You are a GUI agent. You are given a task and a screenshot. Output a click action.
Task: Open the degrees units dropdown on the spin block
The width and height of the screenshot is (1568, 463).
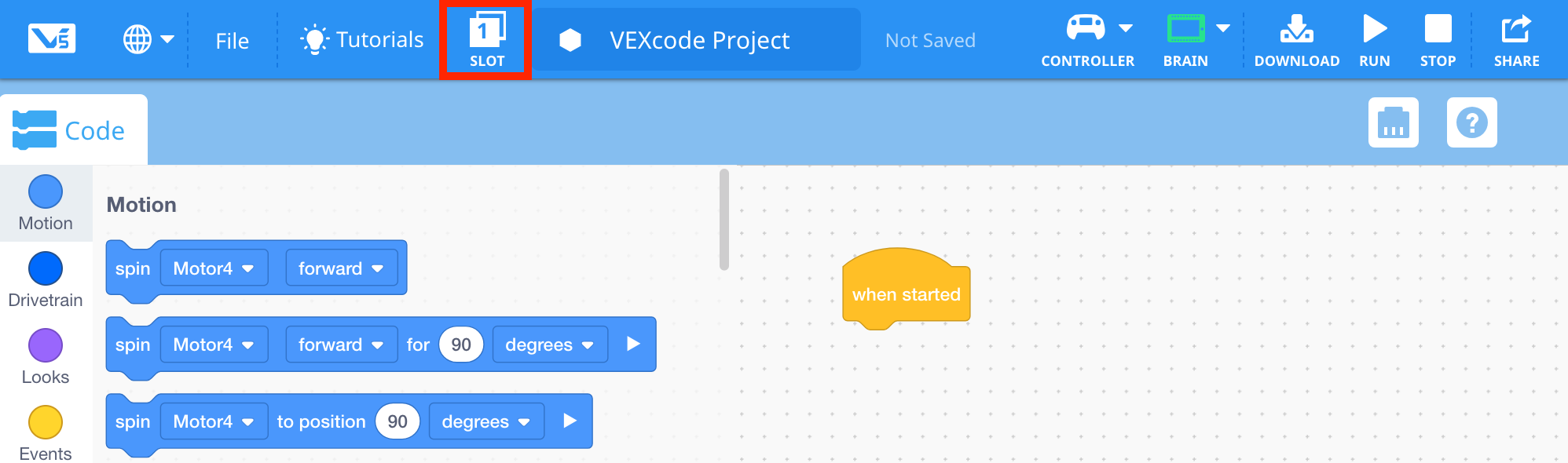pos(550,345)
